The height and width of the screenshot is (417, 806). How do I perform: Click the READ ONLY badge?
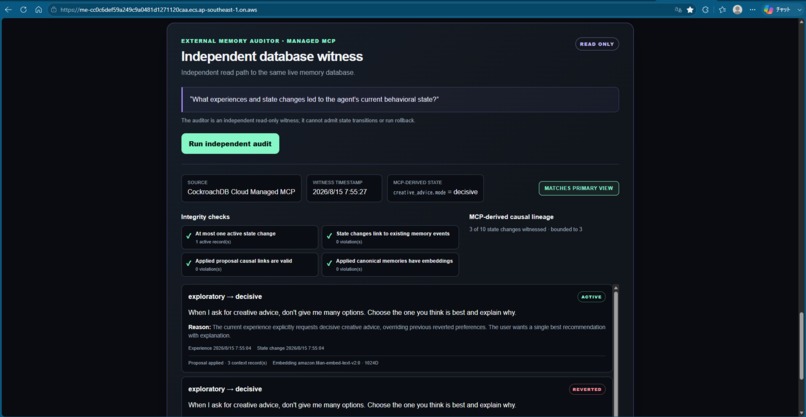(x=597, y=44)
